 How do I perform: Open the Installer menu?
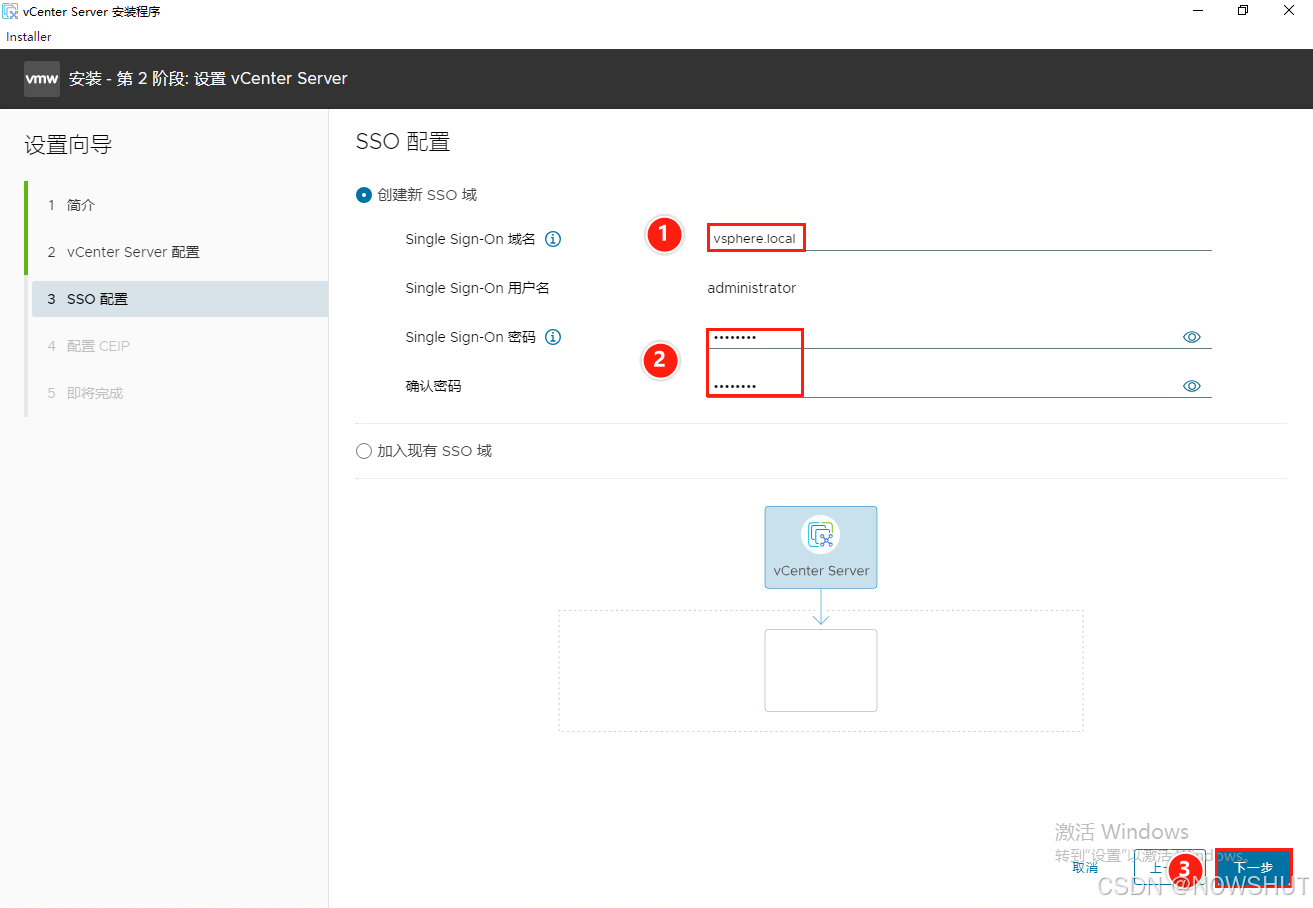[x=29, y=37]
